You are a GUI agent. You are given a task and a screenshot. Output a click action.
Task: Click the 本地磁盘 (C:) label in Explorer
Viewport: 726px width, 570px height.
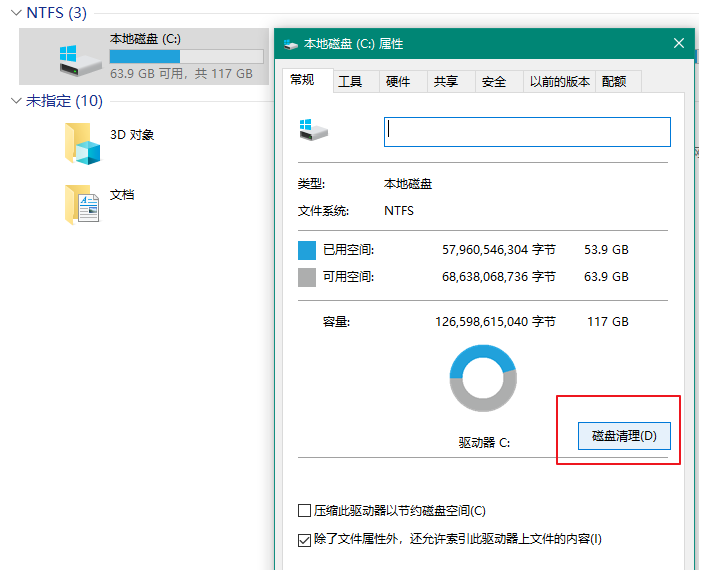145,38
